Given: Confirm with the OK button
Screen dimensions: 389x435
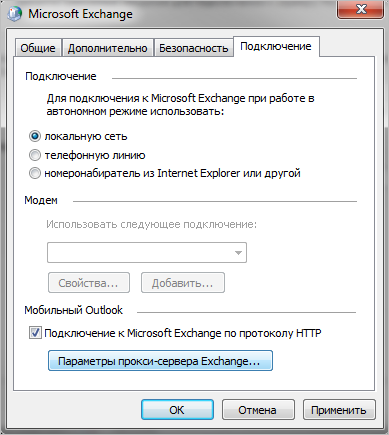Looking at the screenshot, I should coord(177,410).
